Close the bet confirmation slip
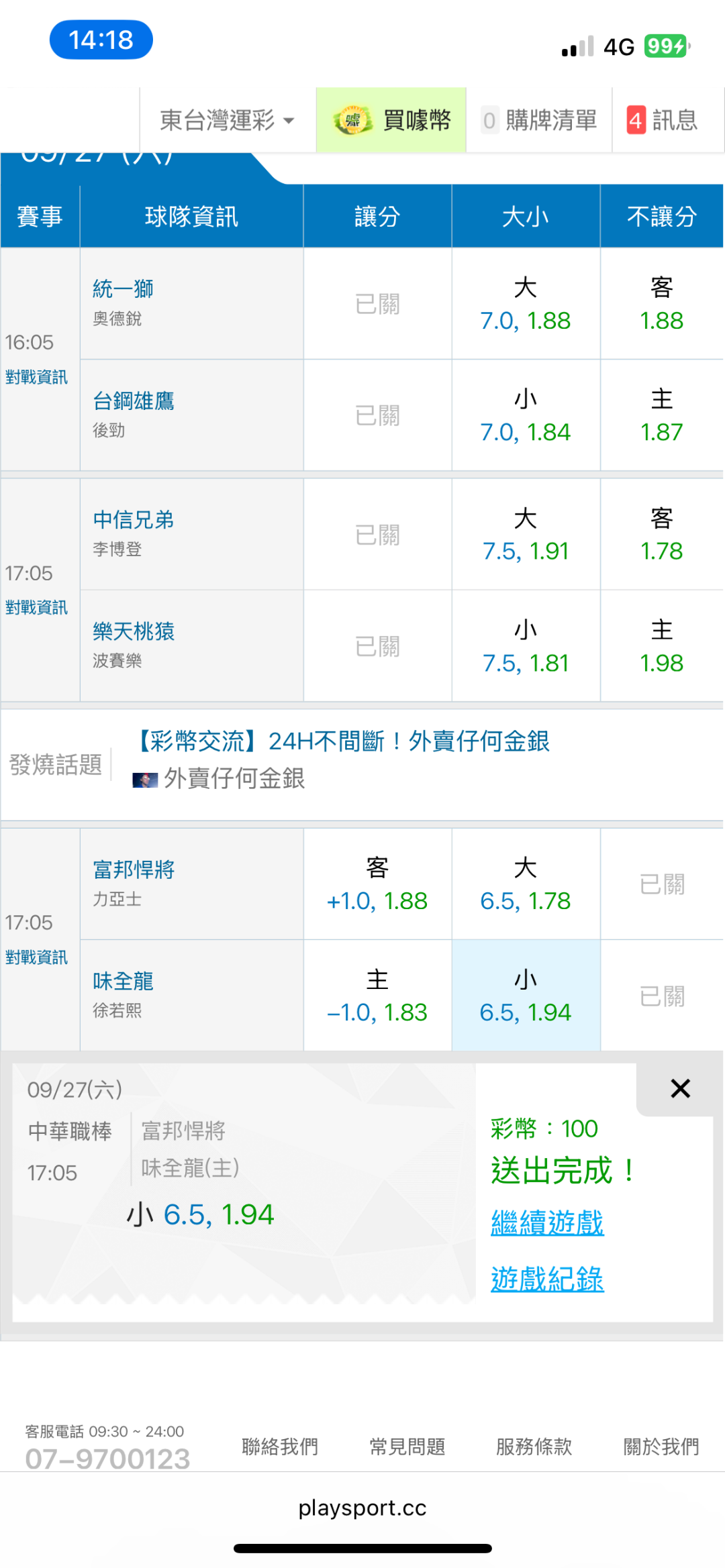Image resolution: width=725 pixels, height=1568 pixels. 680,1088
